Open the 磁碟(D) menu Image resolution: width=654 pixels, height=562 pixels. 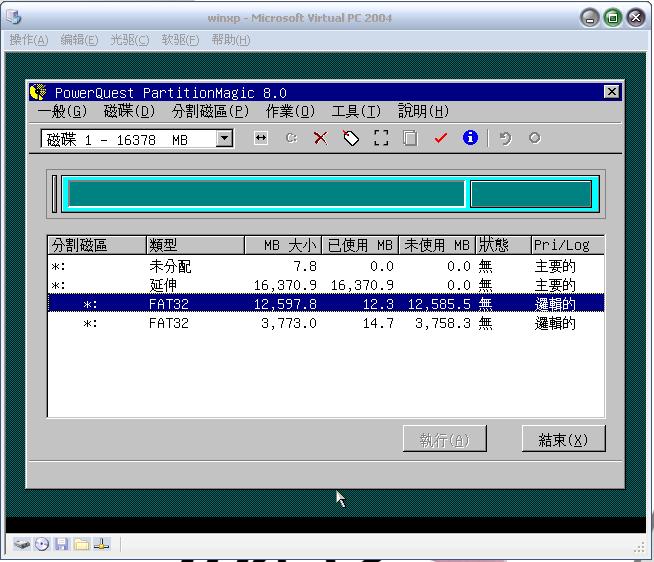coord(129,111)
